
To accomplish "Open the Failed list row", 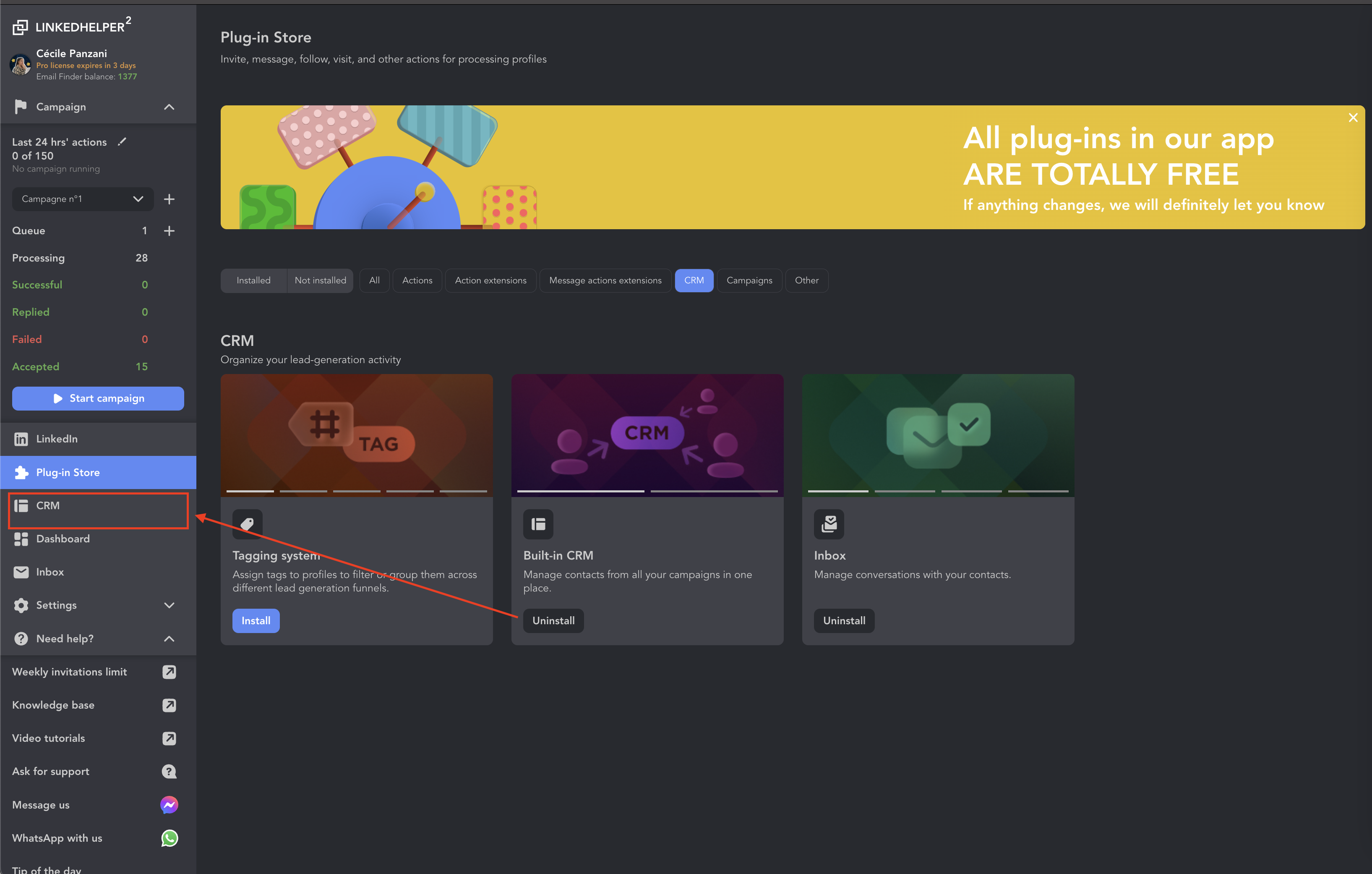I will 80,339.
